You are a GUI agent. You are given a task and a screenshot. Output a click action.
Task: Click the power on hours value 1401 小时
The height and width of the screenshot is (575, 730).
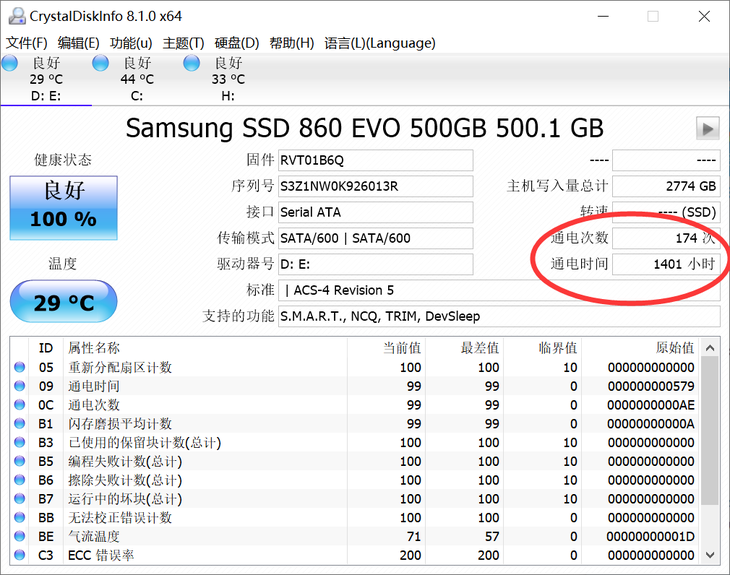666,264
